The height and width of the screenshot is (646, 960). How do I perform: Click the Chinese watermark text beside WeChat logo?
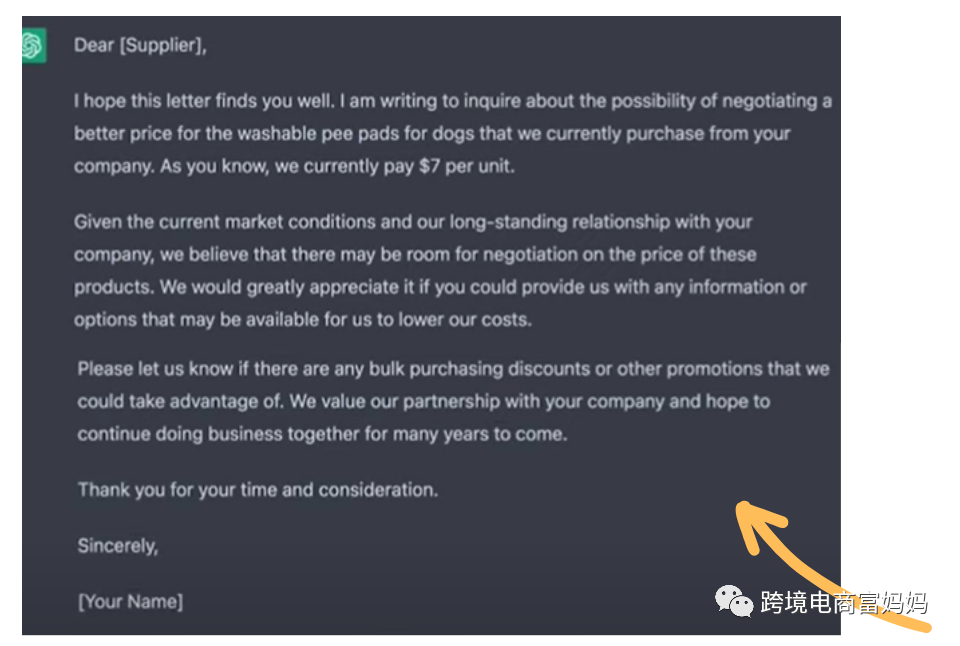click(x=843, y=603)
